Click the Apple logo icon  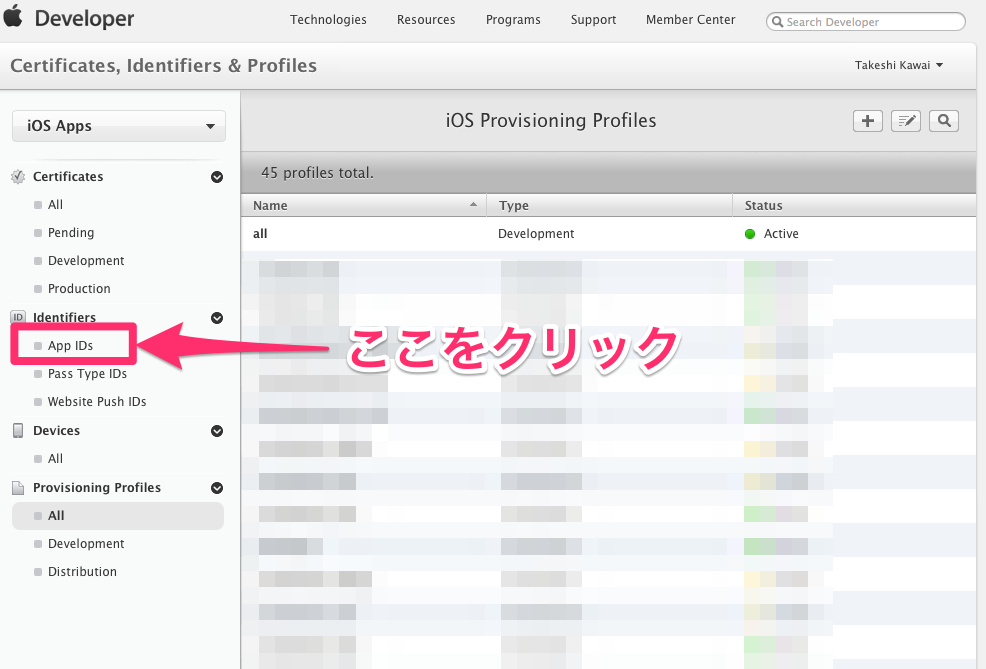tap(13, 18)
